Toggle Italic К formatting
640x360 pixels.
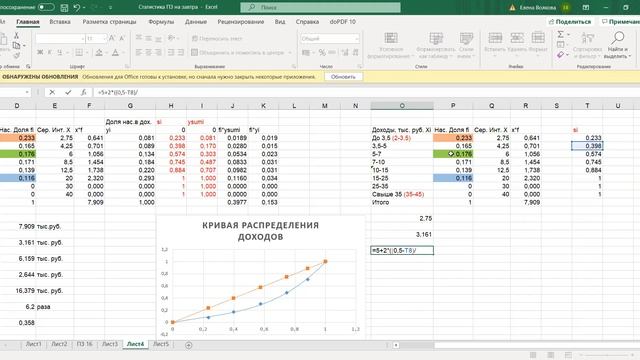[49, 52]
